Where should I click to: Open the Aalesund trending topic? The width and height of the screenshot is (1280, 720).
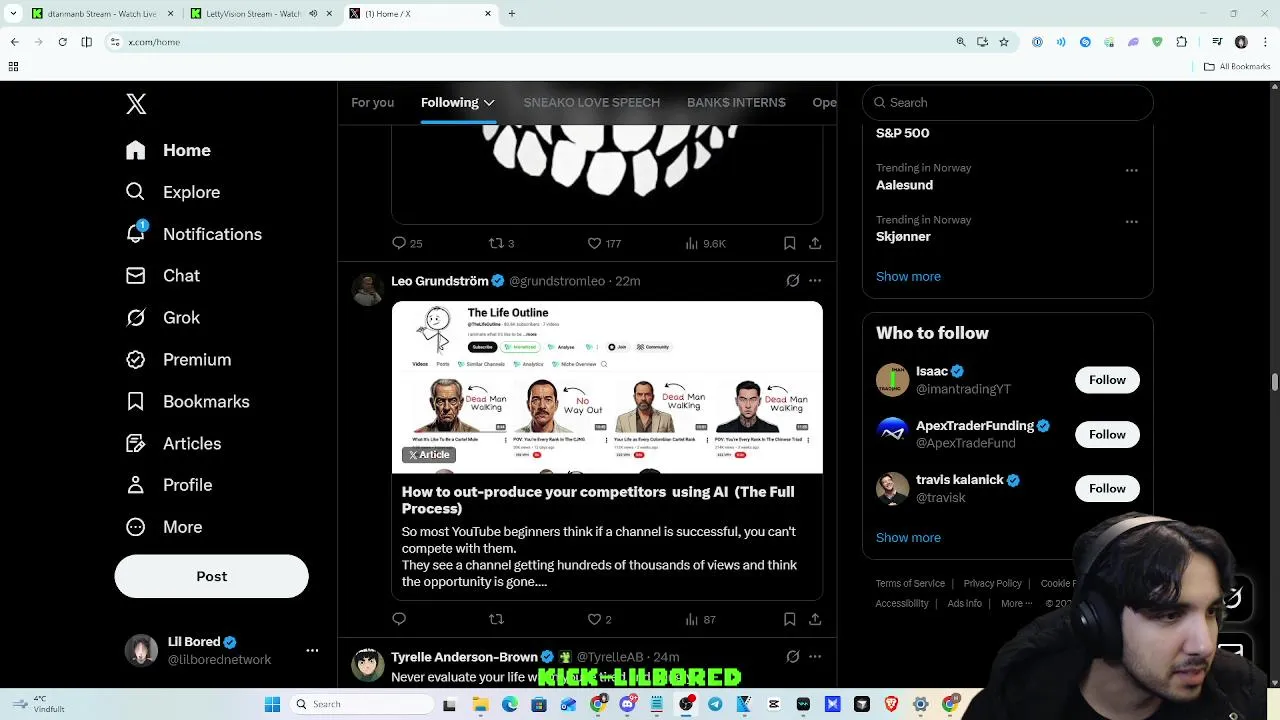pyautogui.click(x=905, y=185)
